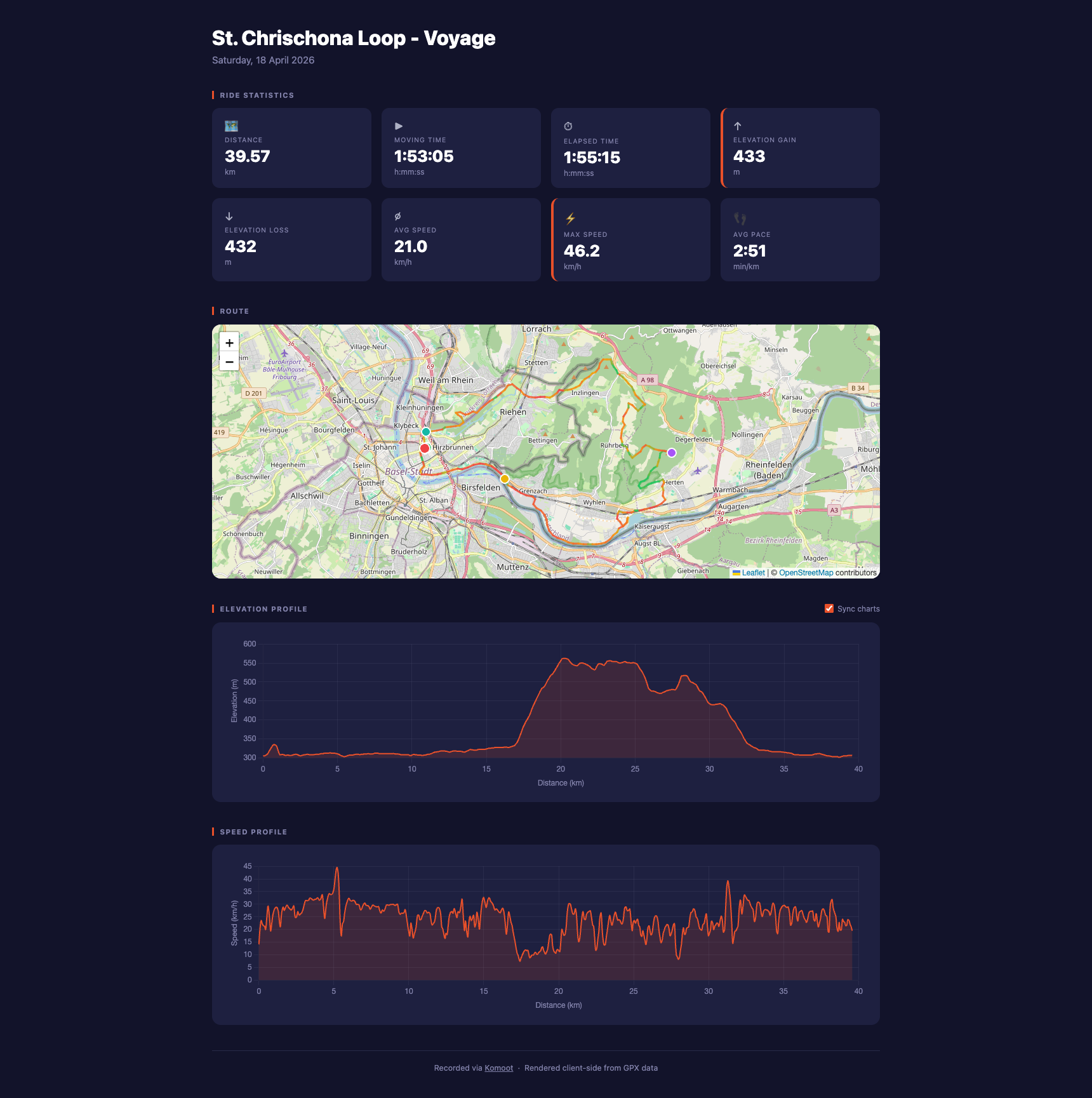Click the teal start marker on map
Viewport: 1092px width, 1098px height.
coord(426,432)
